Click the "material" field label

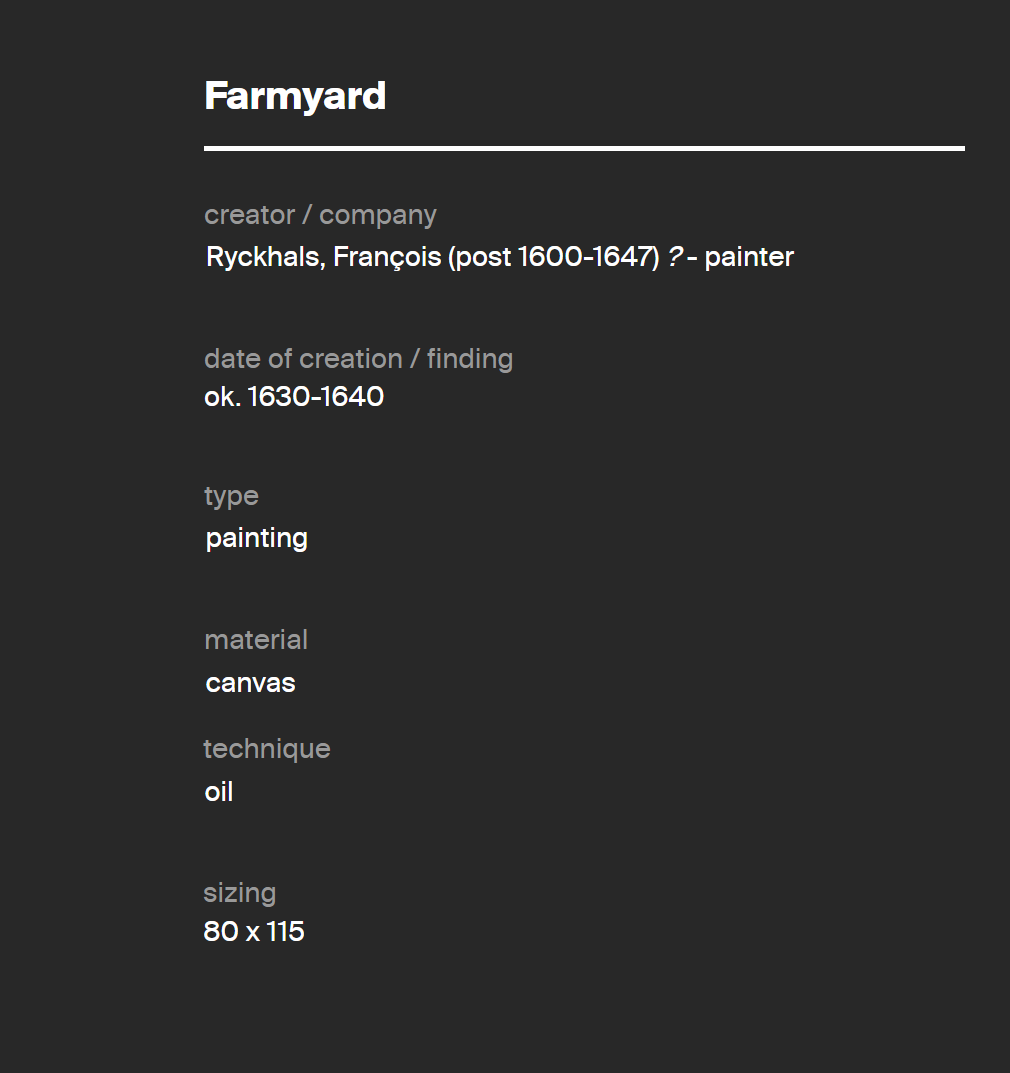[x=256, y=640]
